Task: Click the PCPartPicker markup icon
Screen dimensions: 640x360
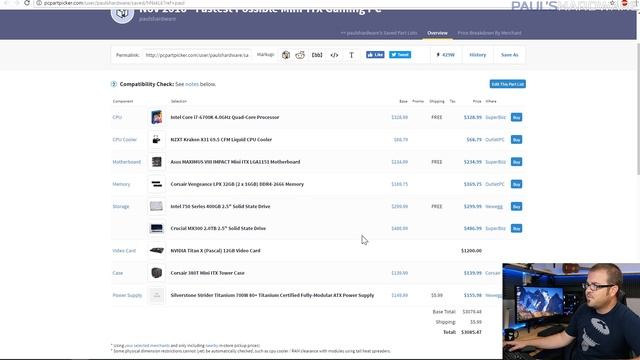Action: [286, 55]
